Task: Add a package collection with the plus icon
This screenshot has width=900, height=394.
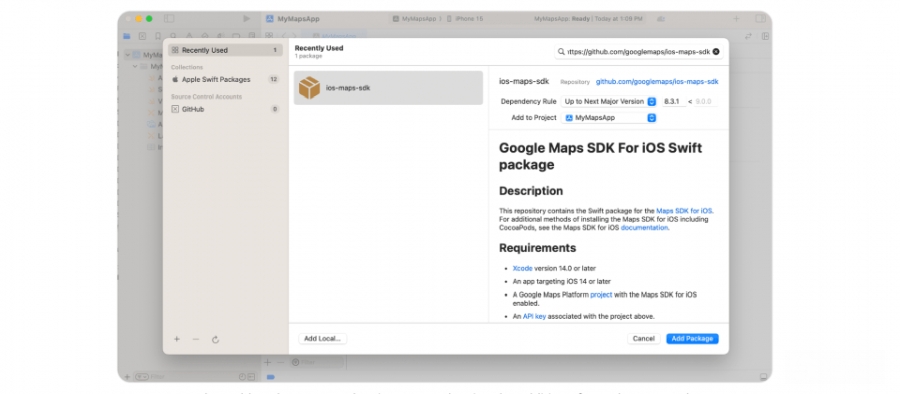Action: coord(177,339)
